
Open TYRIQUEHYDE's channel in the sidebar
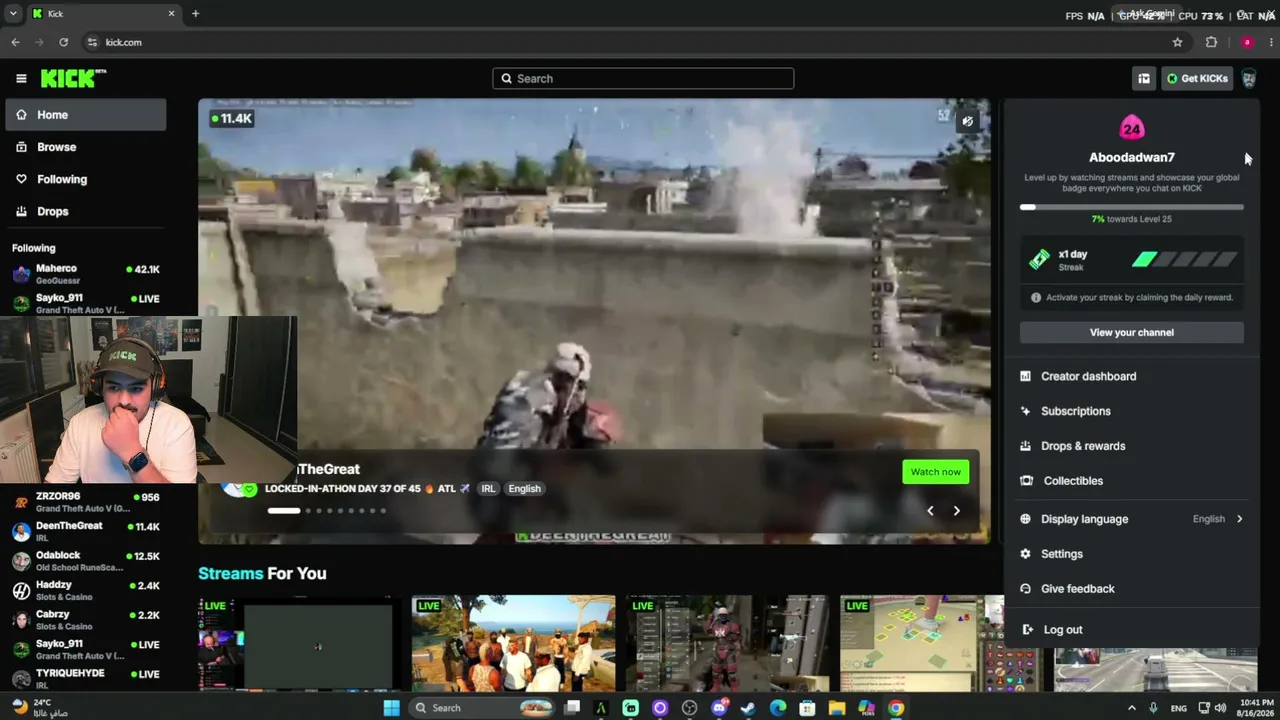pyautogui.click(x=86, y=678)
